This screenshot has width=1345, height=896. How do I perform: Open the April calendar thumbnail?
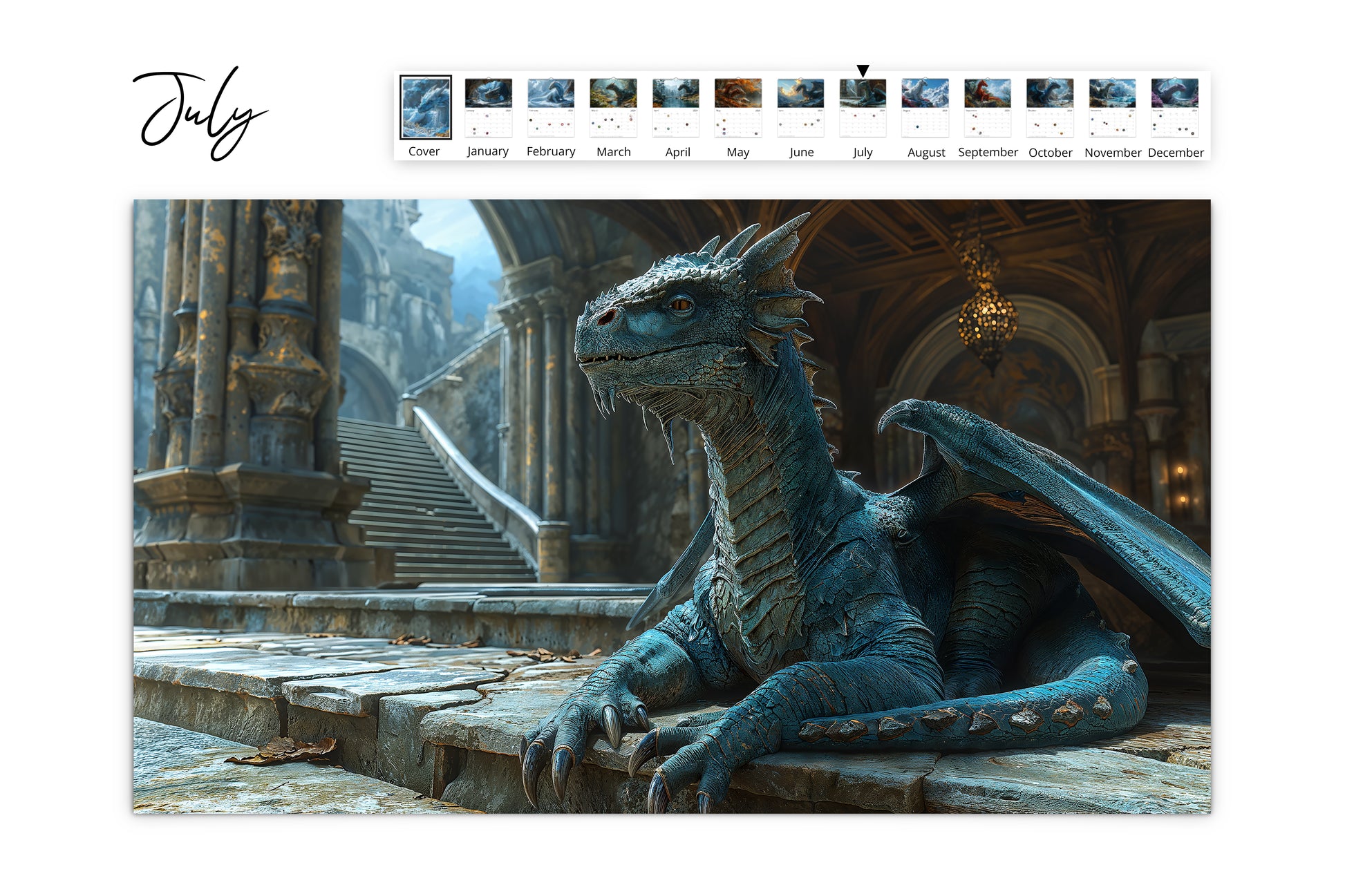coord(676,108)
